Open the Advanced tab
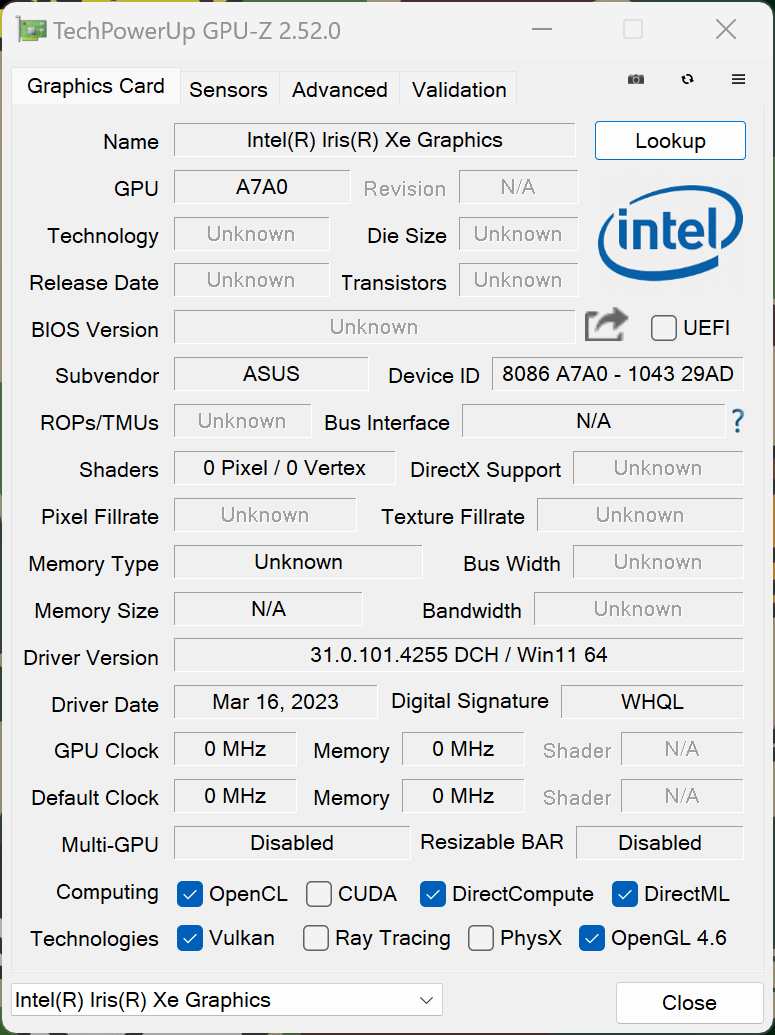775x1035 pixels. 339,89
